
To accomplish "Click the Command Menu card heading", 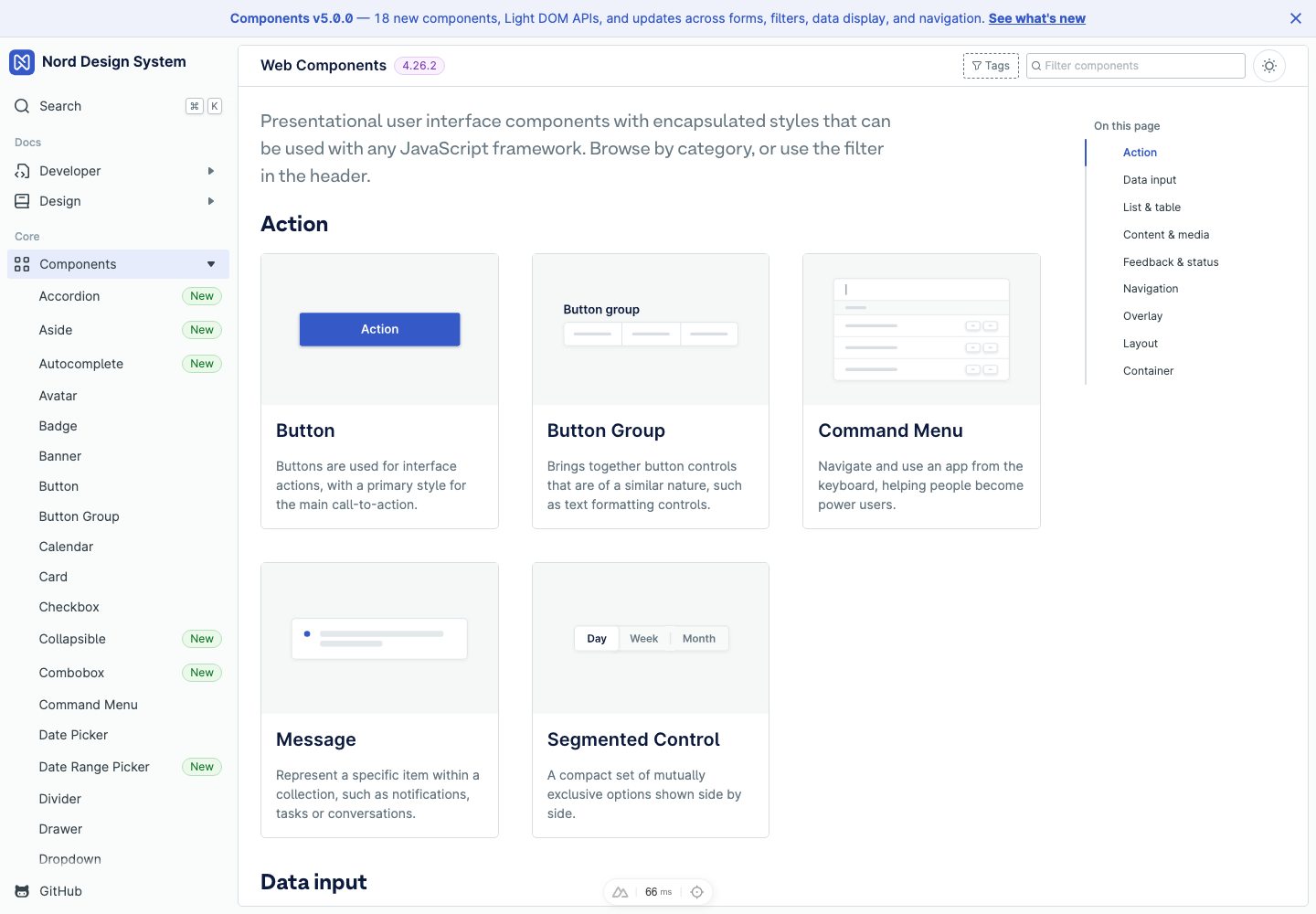I will tap(890, 430).
